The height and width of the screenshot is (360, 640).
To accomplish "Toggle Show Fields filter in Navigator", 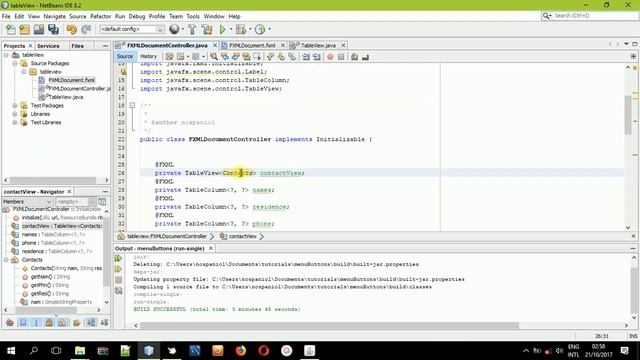I will click(x=23, y=323).
